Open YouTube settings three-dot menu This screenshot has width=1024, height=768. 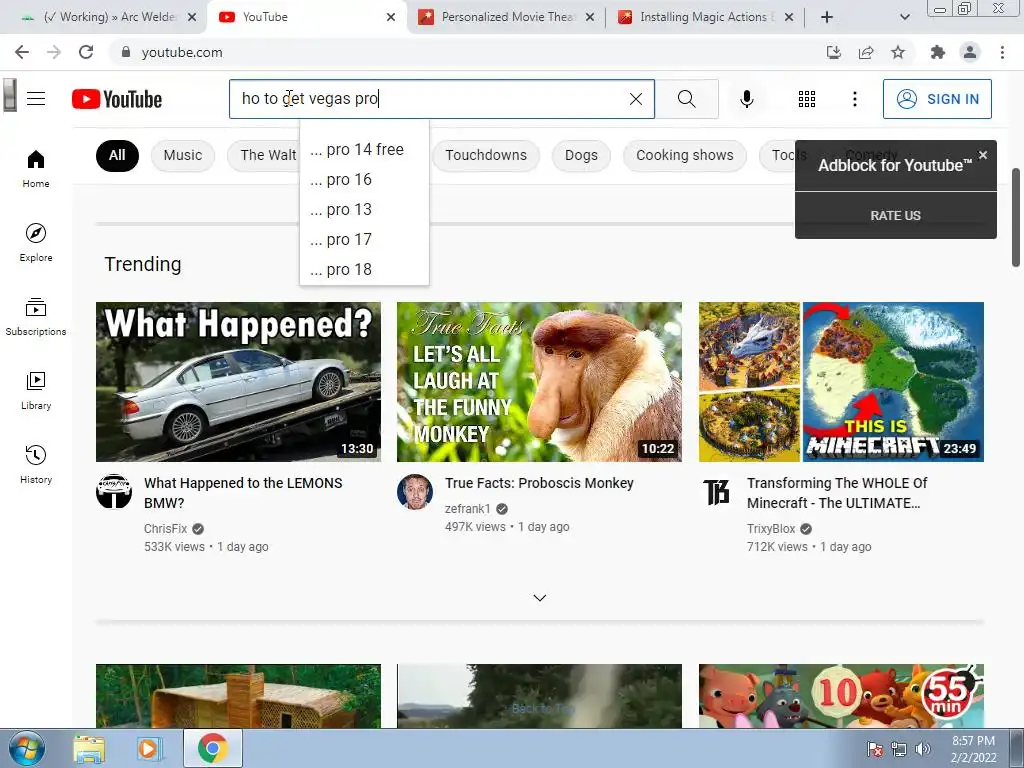[x=854, y=99]
